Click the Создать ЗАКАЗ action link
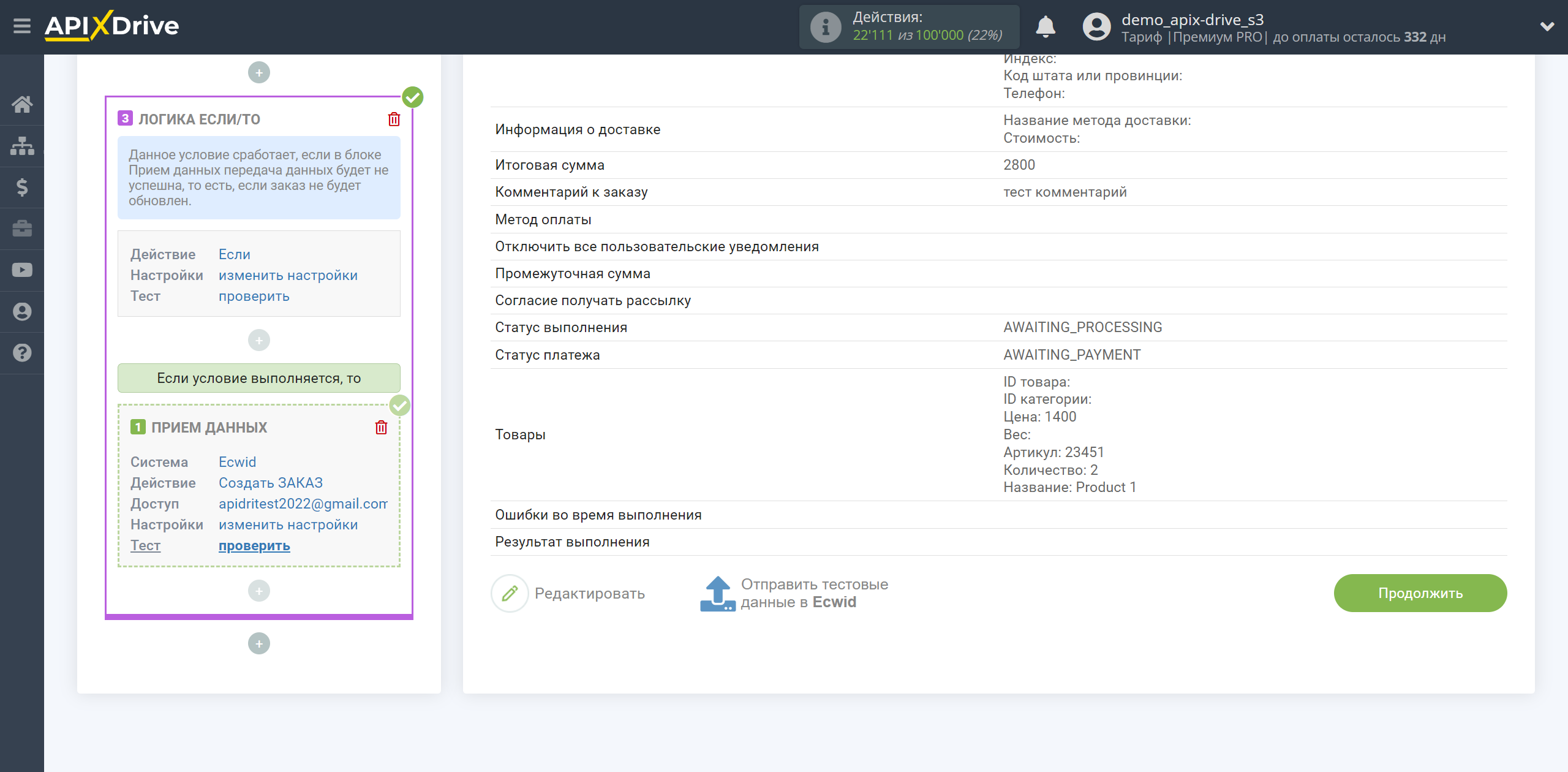This screenshot has height=772, width=1568. click(271, 483)
